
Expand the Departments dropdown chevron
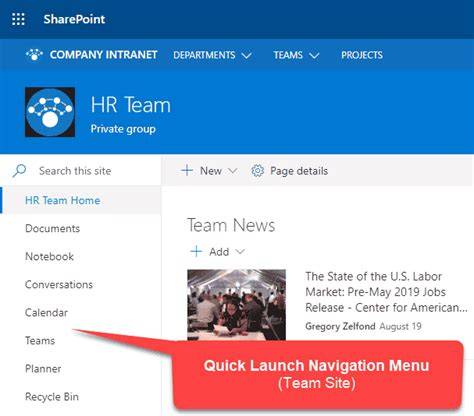(247, 55)
